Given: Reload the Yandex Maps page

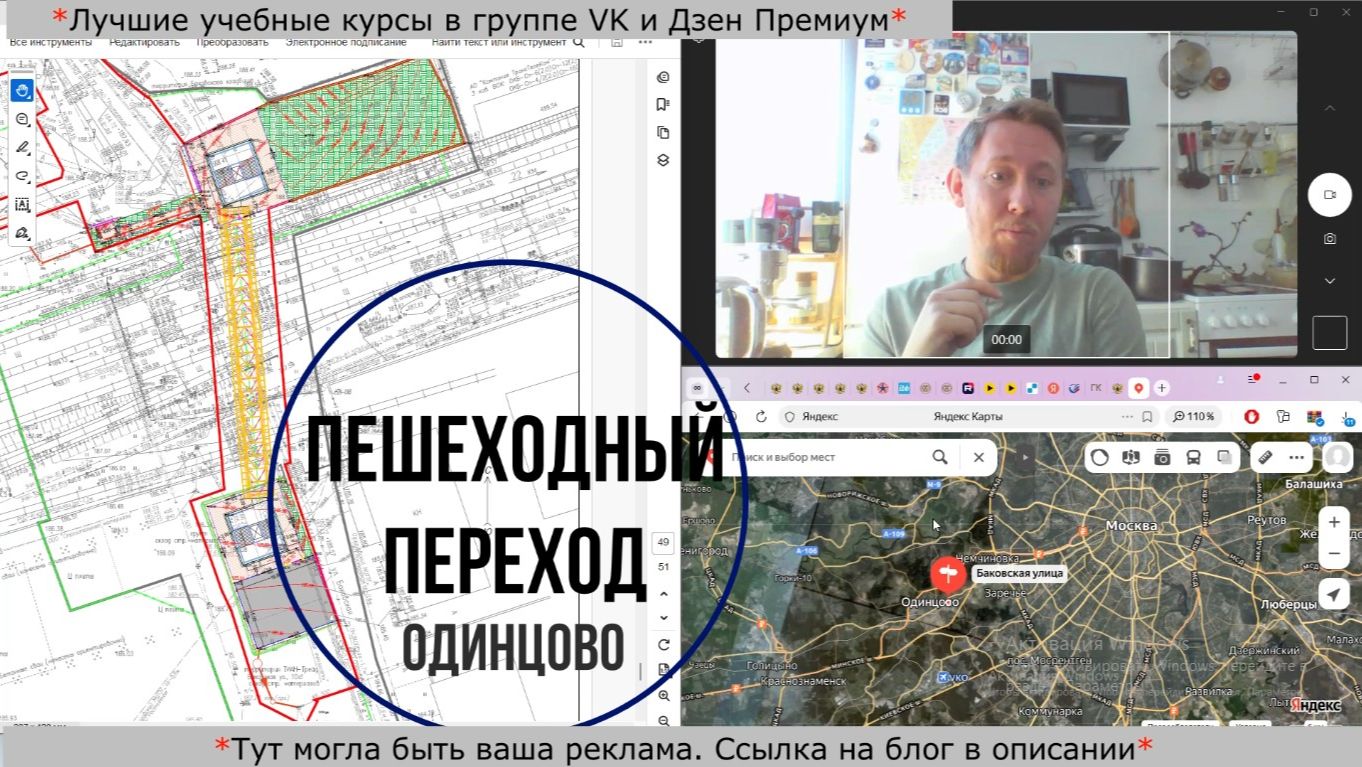Looking at the screenshot, I should coord(761,416).
